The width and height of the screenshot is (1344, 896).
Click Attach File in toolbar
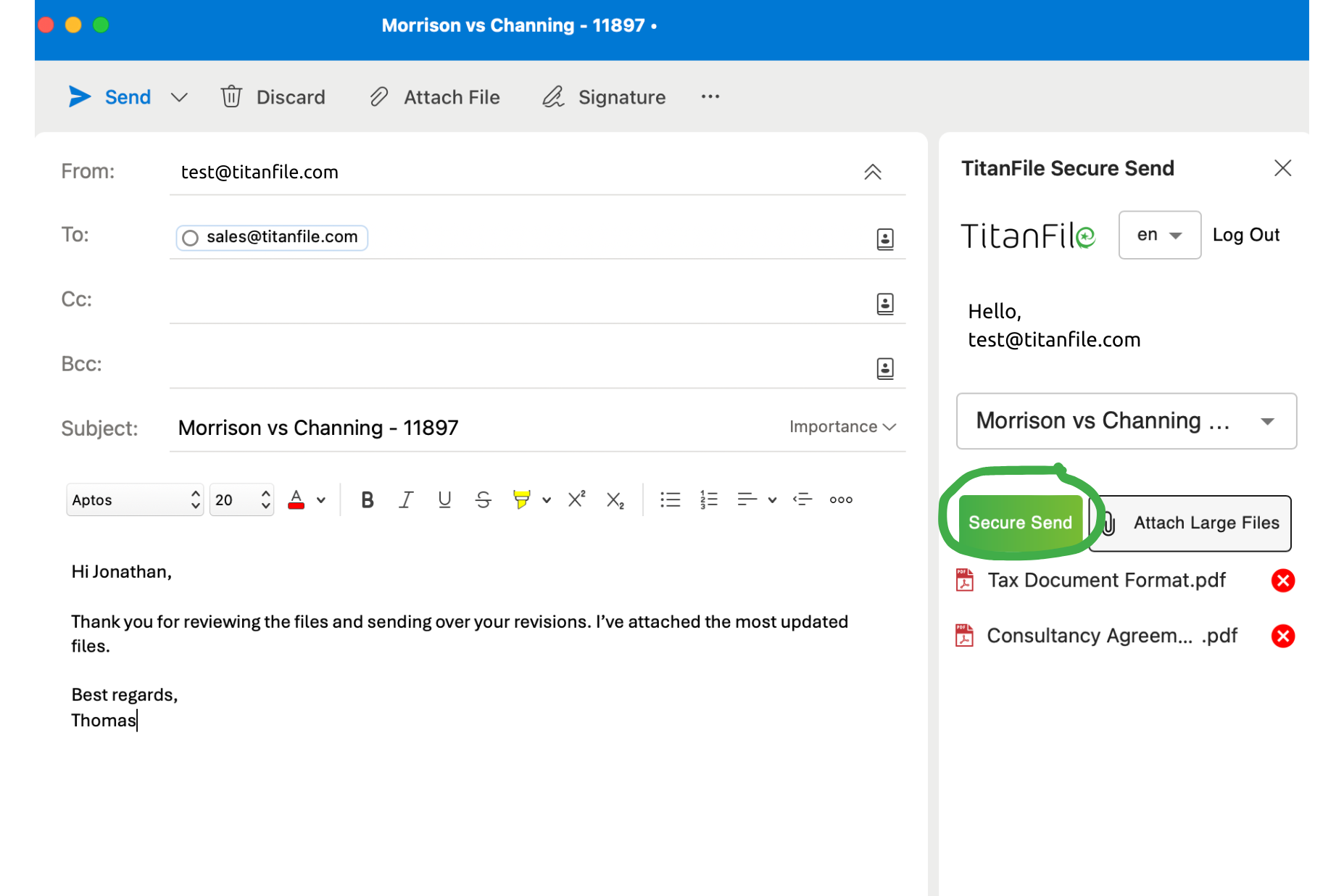pos(435,97)
